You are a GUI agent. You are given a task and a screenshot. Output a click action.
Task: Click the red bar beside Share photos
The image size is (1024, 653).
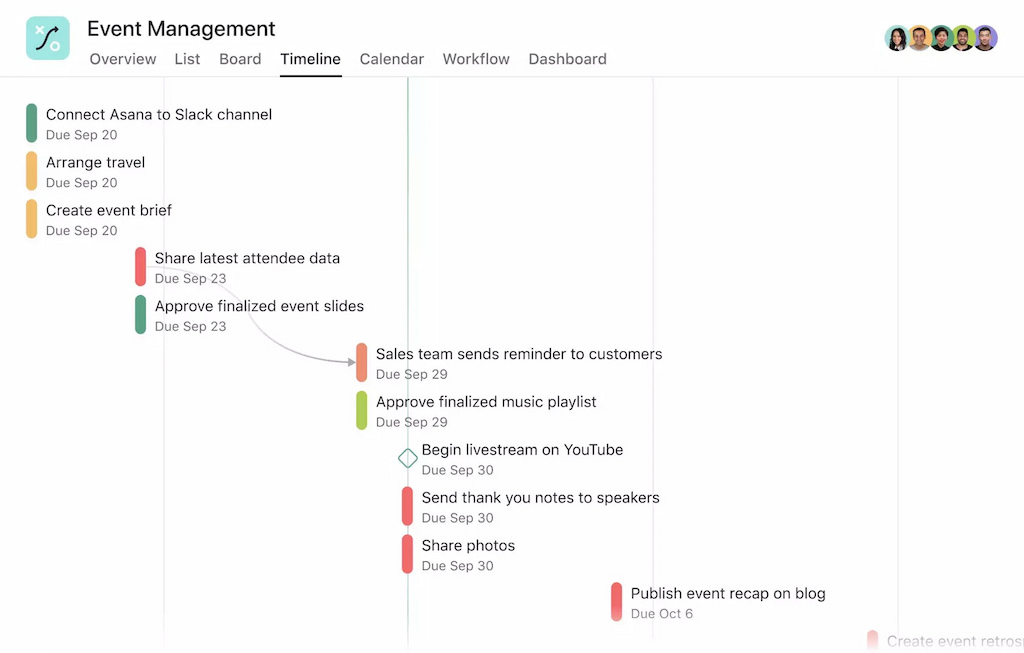click(x=407, y=554)
